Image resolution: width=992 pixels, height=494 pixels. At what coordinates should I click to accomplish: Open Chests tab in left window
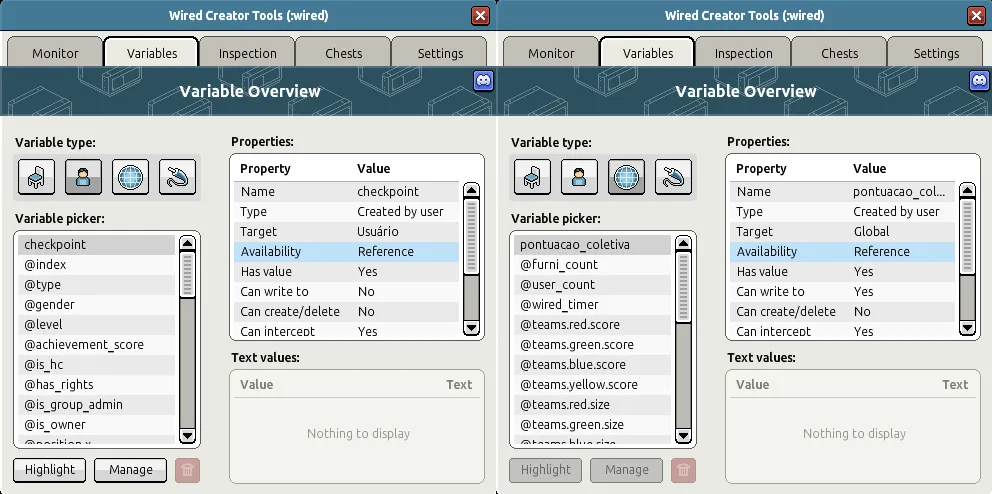(x=344, y=52)
